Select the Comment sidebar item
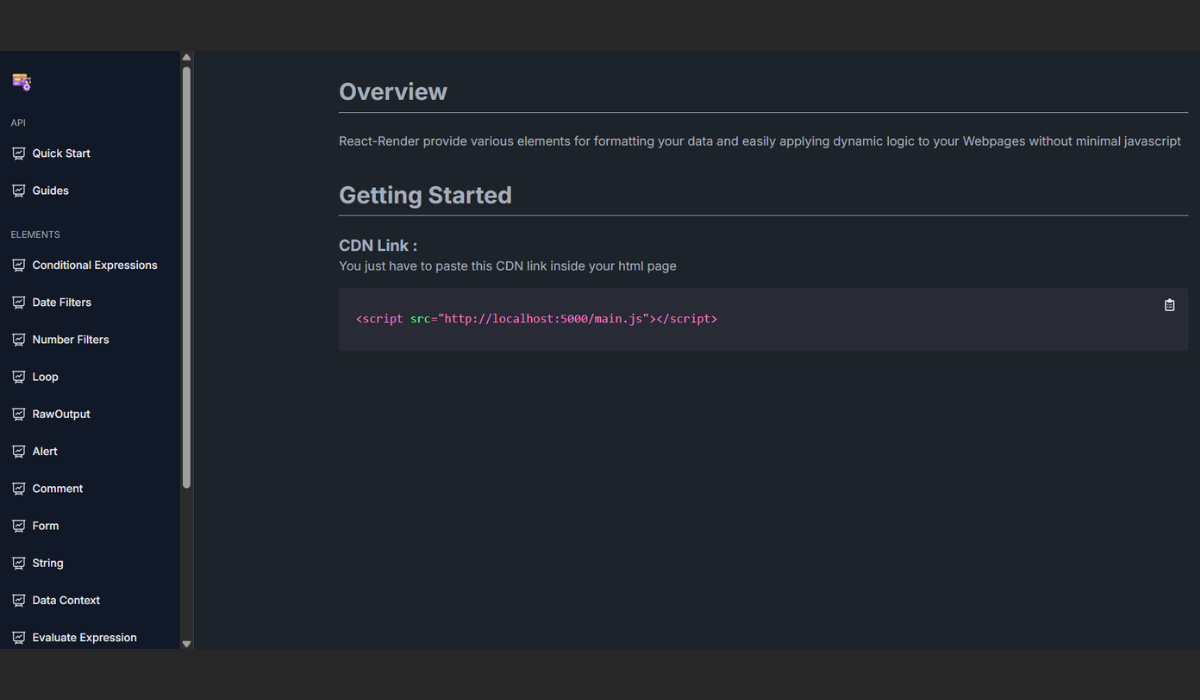The image size is (1200, 700). 58,488
